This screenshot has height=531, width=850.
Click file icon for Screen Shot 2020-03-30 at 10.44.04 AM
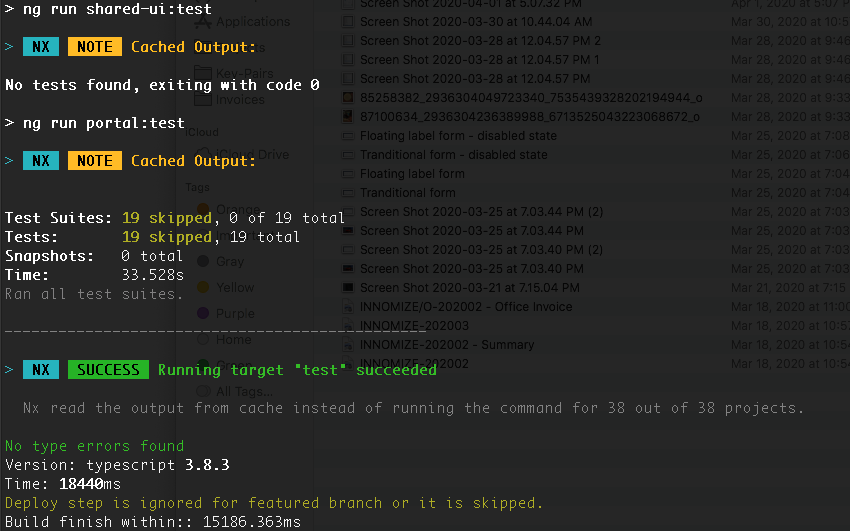pyautogui.click(x=348, y=22)
